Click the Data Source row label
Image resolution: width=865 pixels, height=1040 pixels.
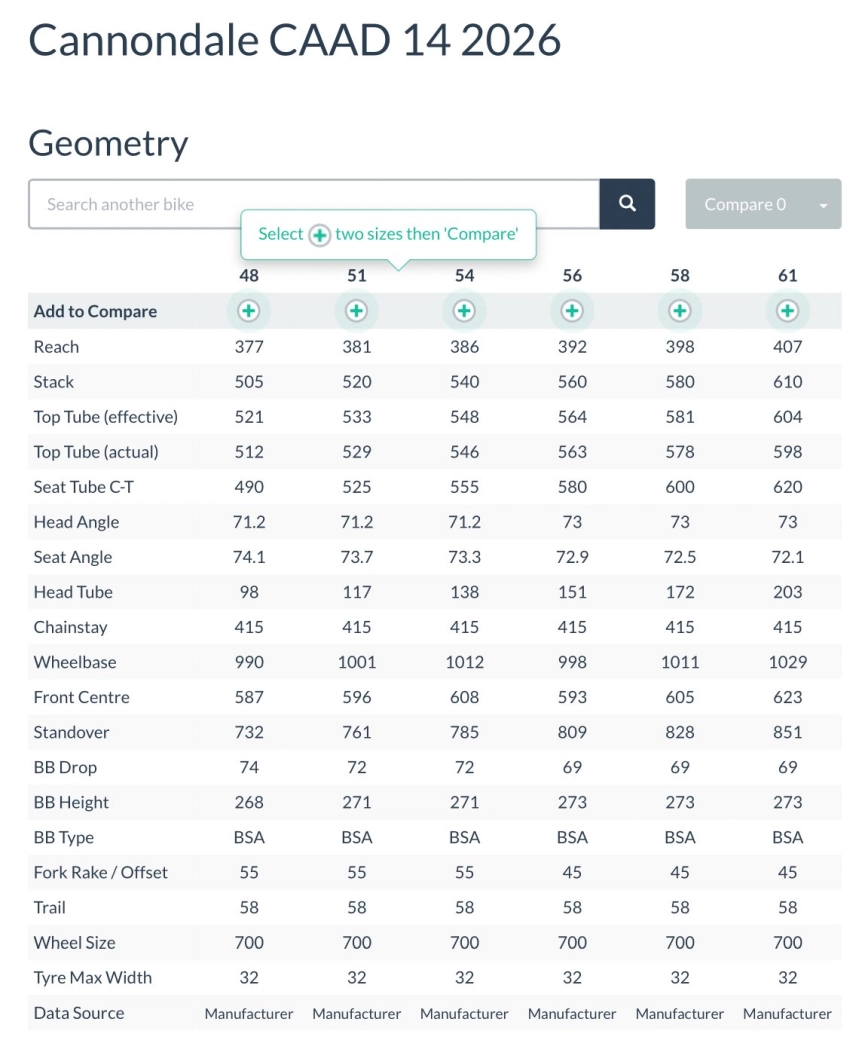click(79, 1013)
